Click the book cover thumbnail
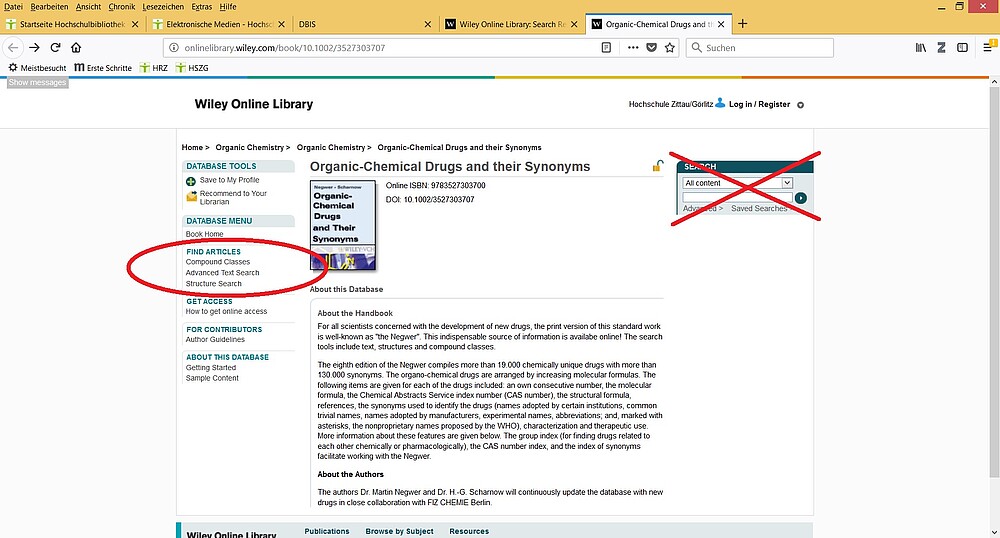1000x538 pixels. (342, 225)
